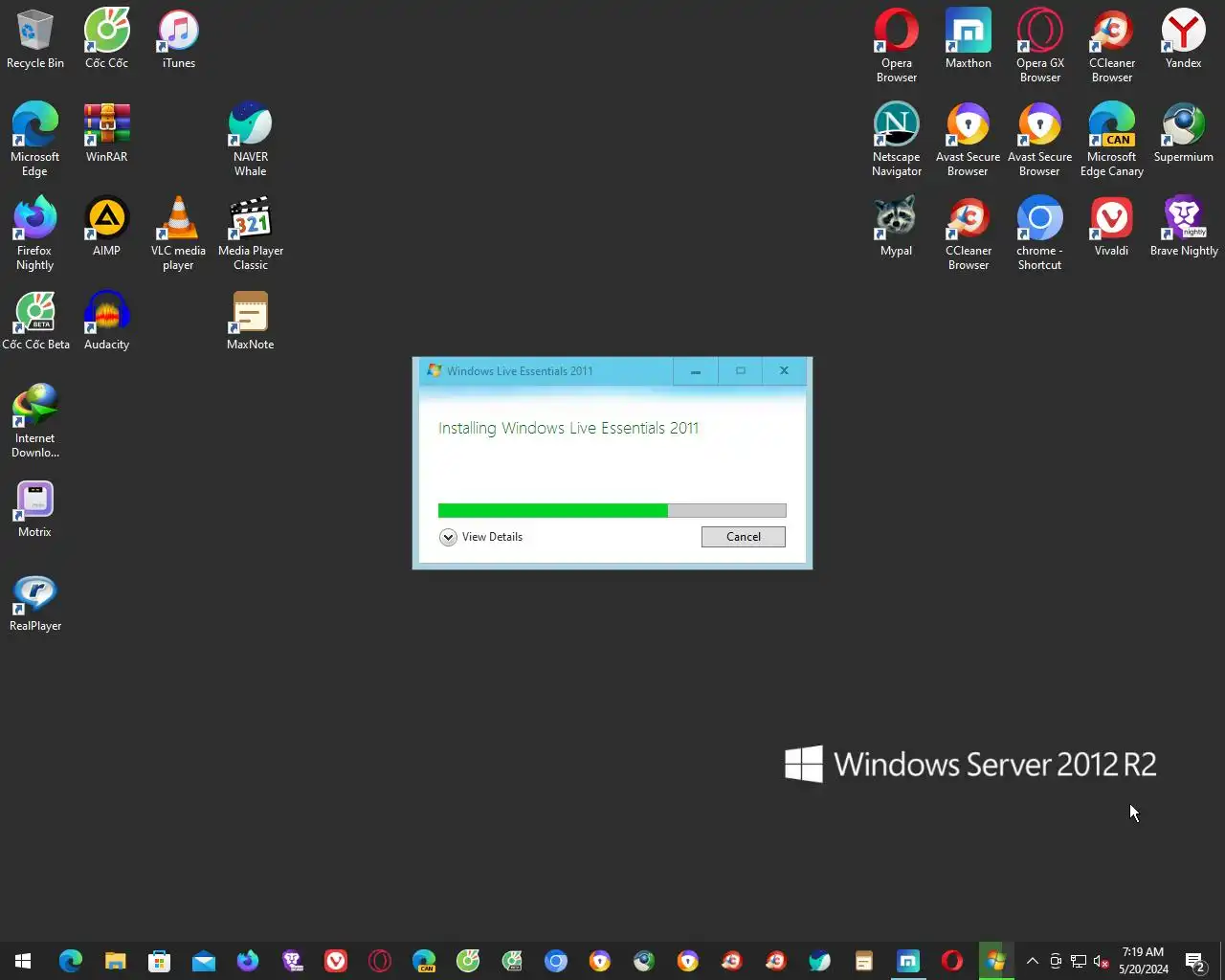Select the Netscape Navigator desktop icon
Screen dimensions: 1225x980
coord(896,140)
